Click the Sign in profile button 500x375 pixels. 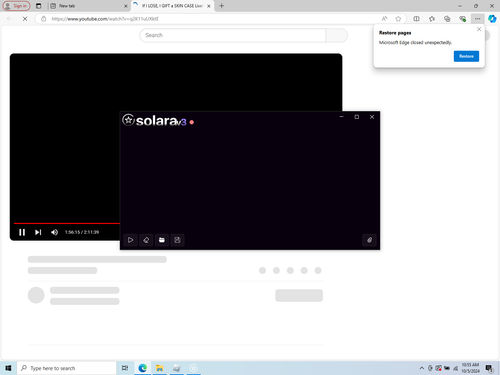16,6
